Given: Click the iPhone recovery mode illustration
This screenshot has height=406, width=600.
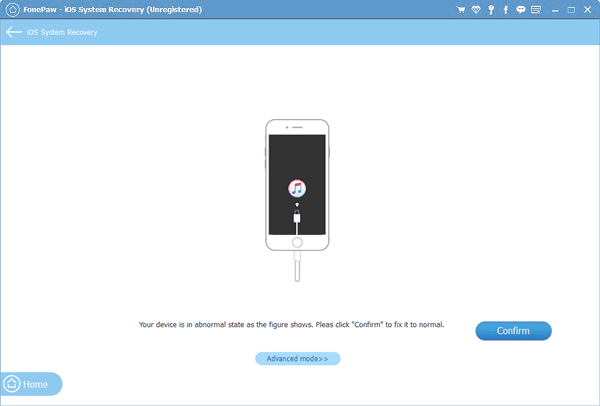Looking at the screenshot, I should pos(297,200).
